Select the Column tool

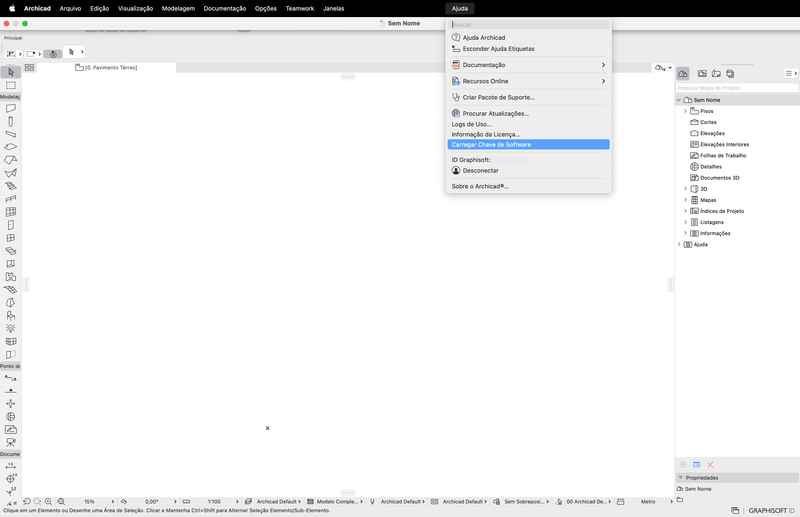(x=11, y=121)
